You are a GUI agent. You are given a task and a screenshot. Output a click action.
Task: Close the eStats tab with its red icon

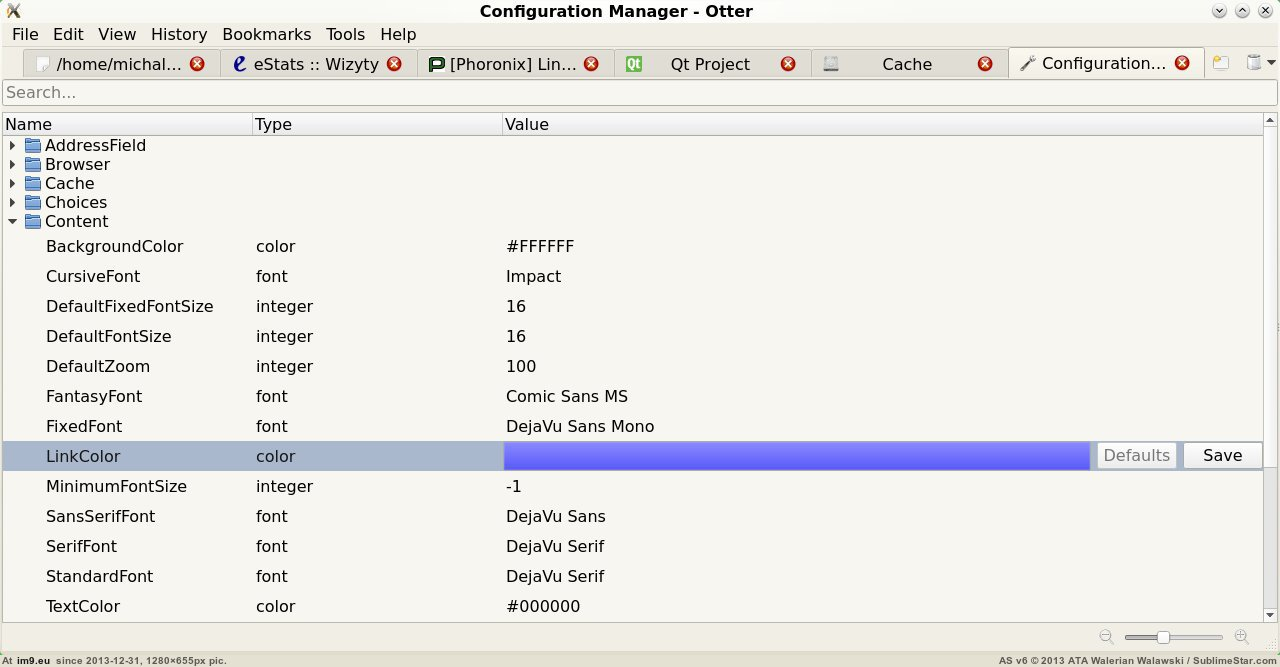394,64
